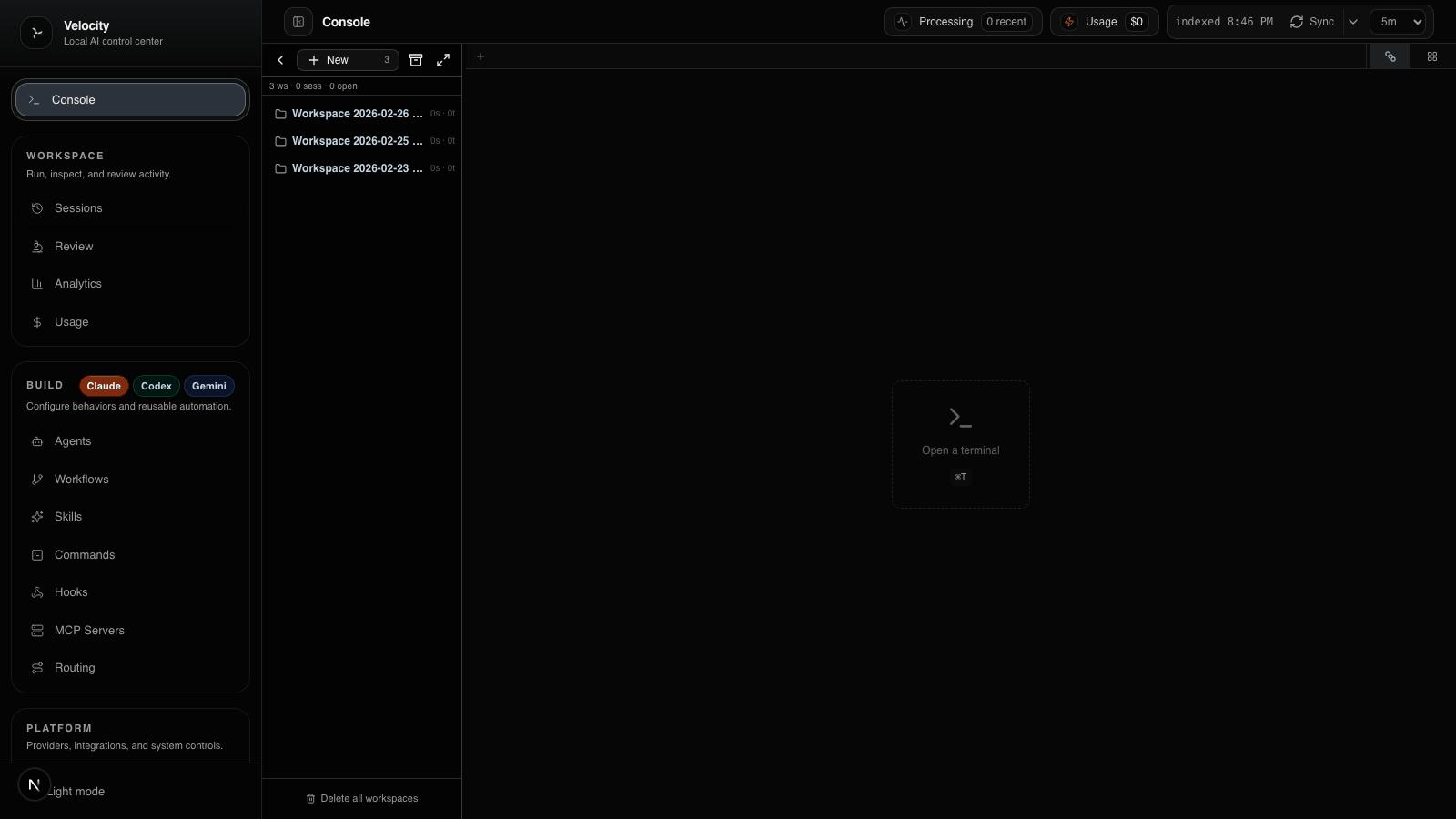The height and width of the screenshot is (819, 1456).
Task: Click Delete all workspaces
Action: click(361, 798)
